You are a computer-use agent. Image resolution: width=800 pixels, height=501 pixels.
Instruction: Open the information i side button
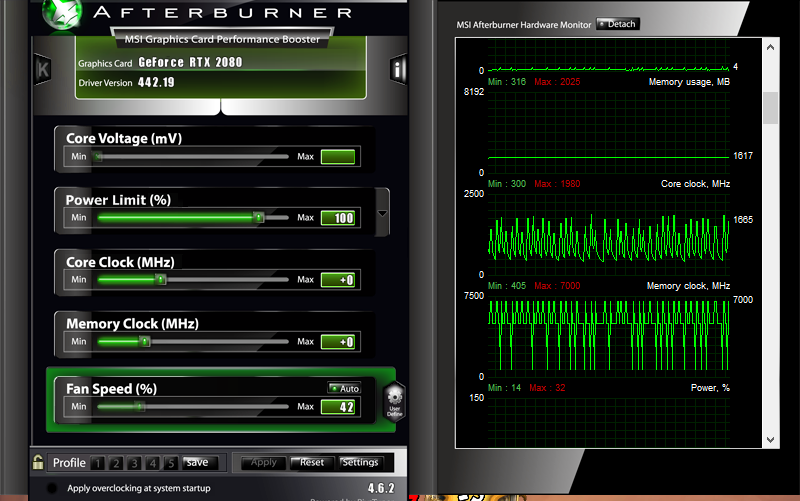[397, 69]
